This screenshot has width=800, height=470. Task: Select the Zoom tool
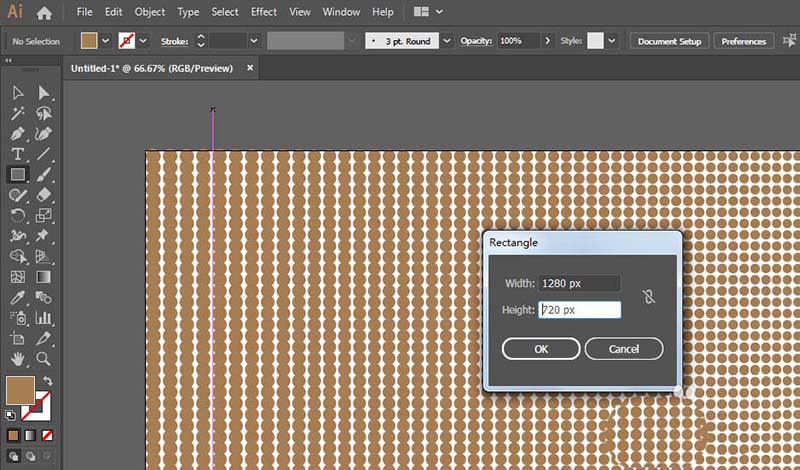point(43,359)
